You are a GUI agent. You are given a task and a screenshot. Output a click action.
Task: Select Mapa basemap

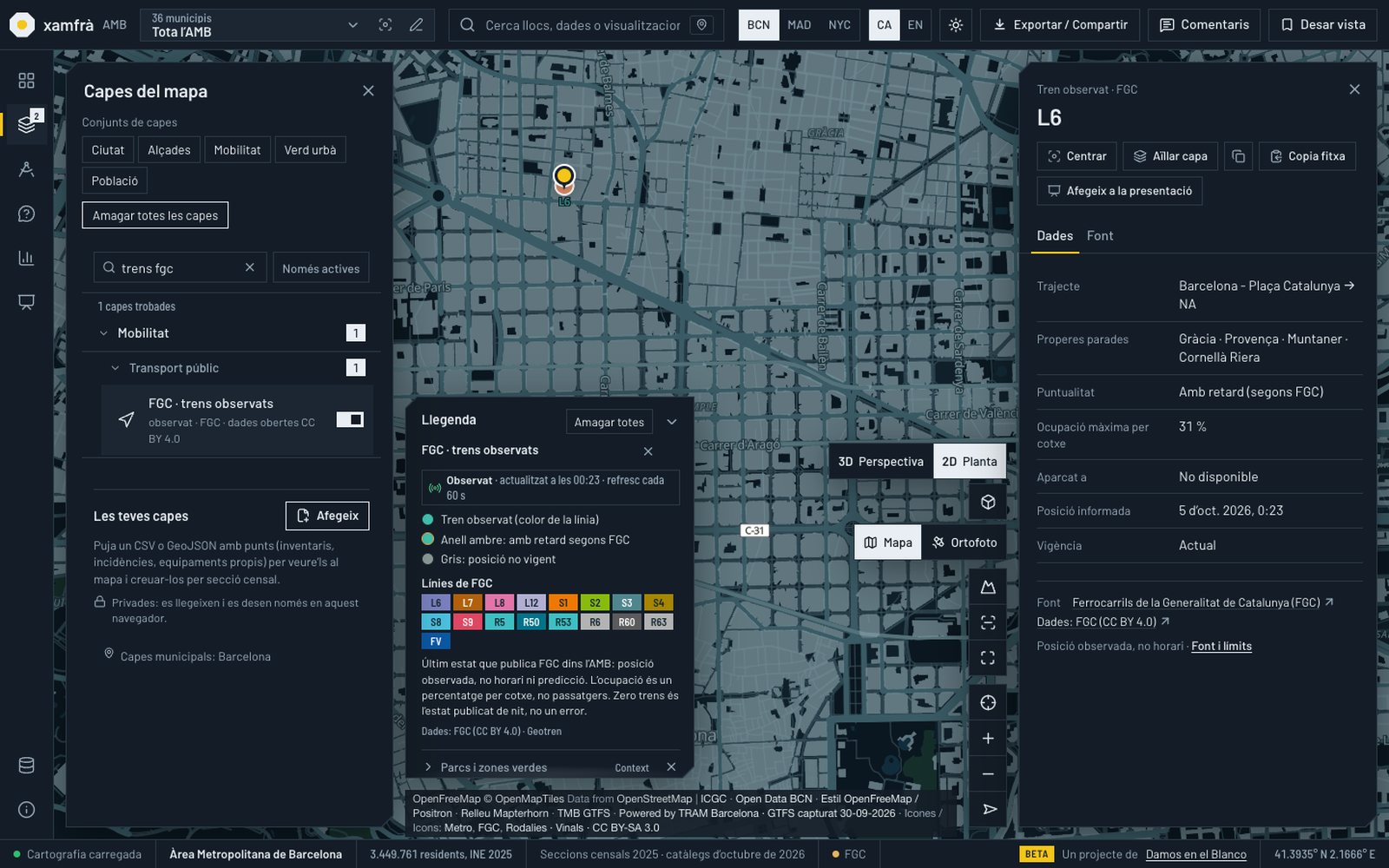pyautogui.click(x=888, y=542)
